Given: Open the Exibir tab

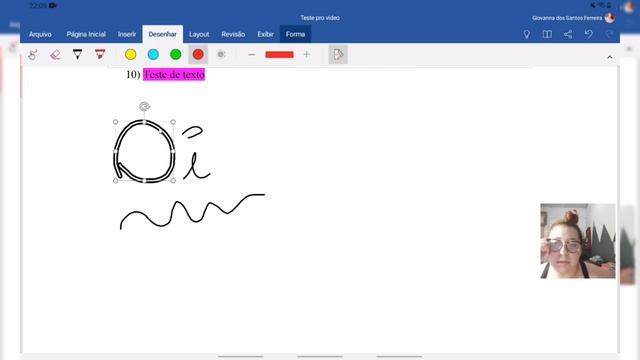Looking at the screenshot, I should 265,34.
